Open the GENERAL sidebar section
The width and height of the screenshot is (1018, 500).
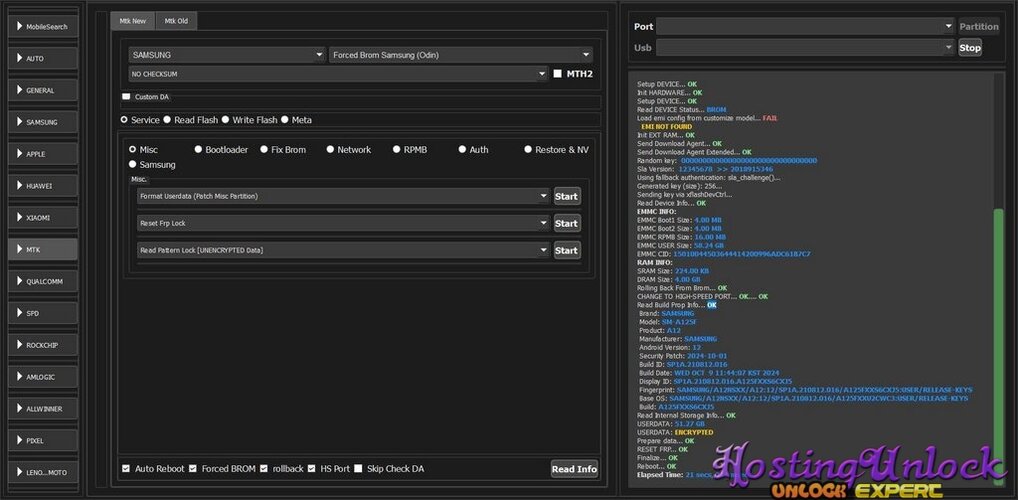43,90
